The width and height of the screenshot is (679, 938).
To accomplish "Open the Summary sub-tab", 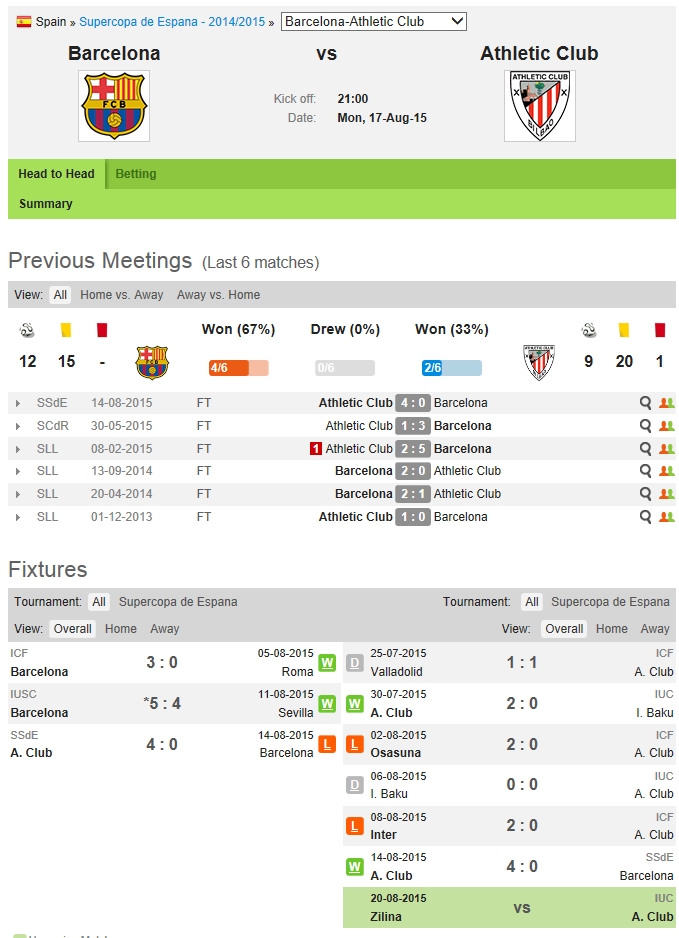I will (46, 204).
